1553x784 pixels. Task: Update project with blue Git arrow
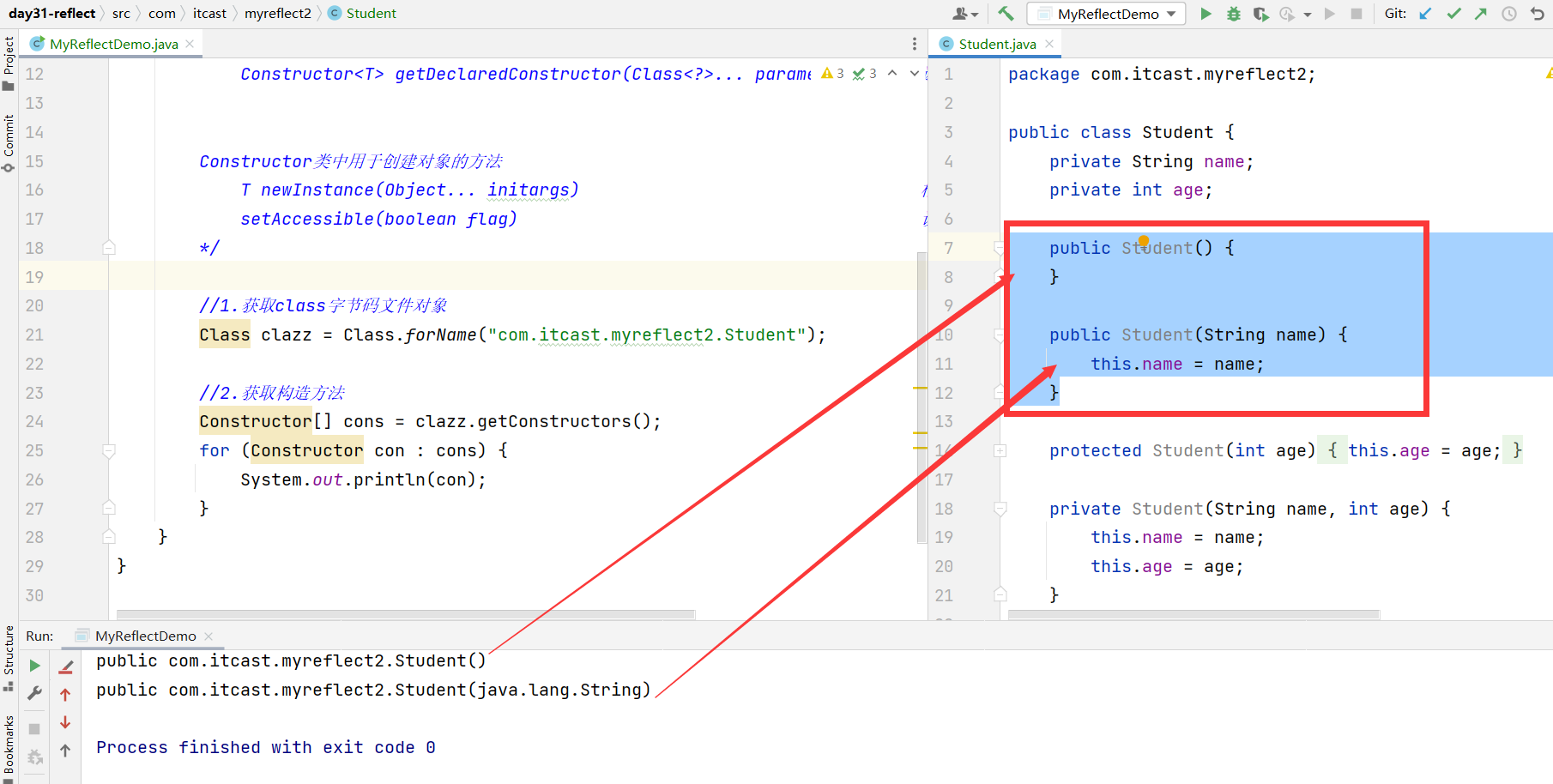[1425, 14]
